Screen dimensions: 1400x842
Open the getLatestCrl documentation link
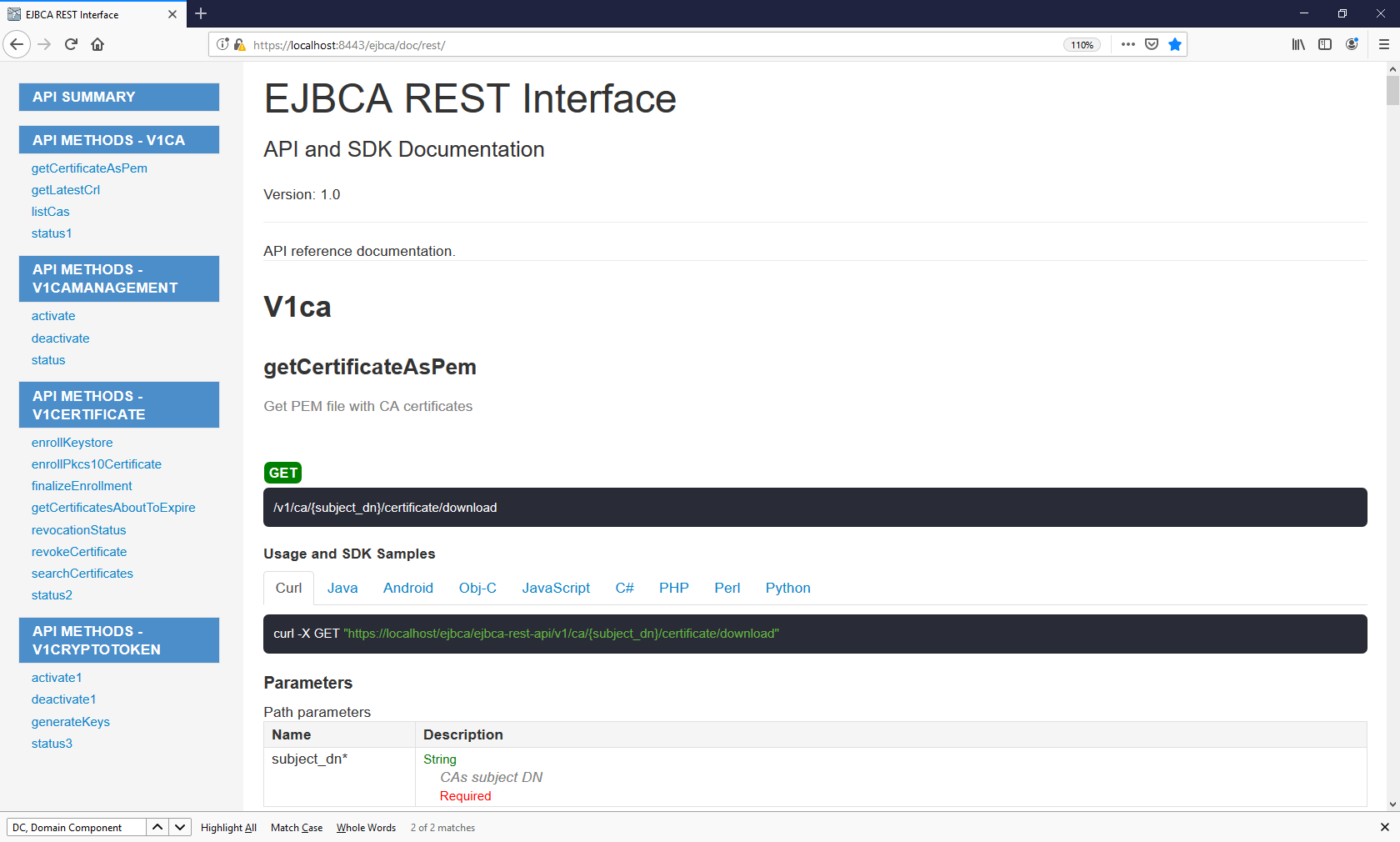66,189
